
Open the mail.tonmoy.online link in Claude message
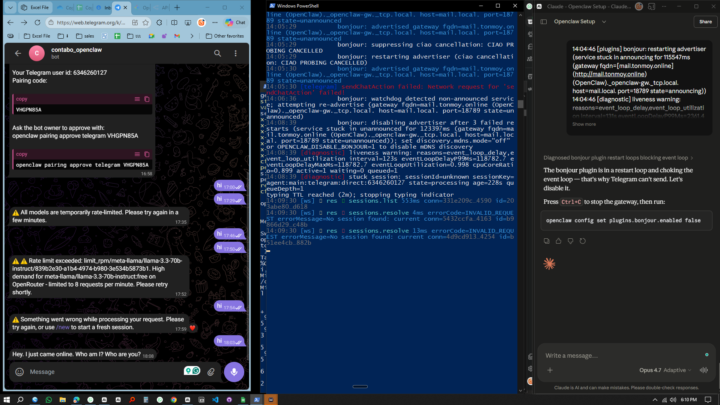click(609, 74)
